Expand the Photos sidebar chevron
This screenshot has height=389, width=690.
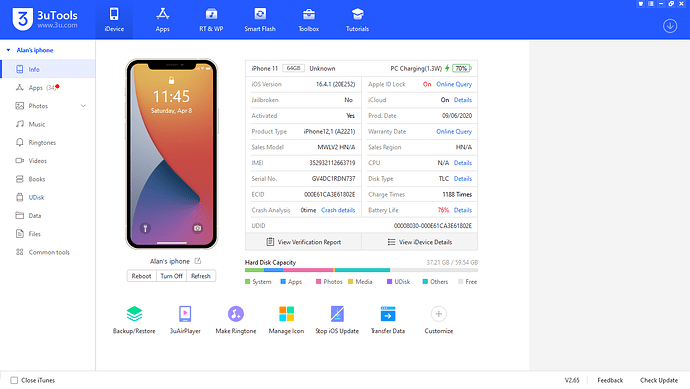click(x=83, y=106)
